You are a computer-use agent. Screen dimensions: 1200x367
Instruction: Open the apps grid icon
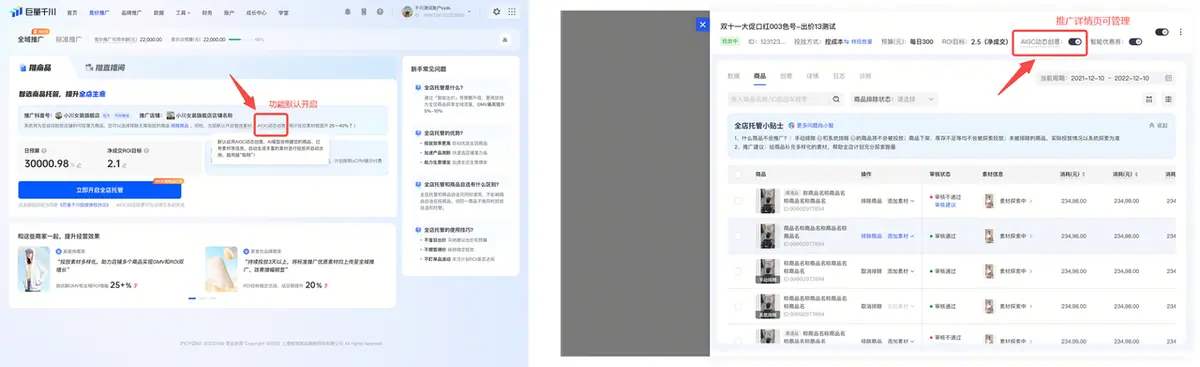click(x=512, y=12)
